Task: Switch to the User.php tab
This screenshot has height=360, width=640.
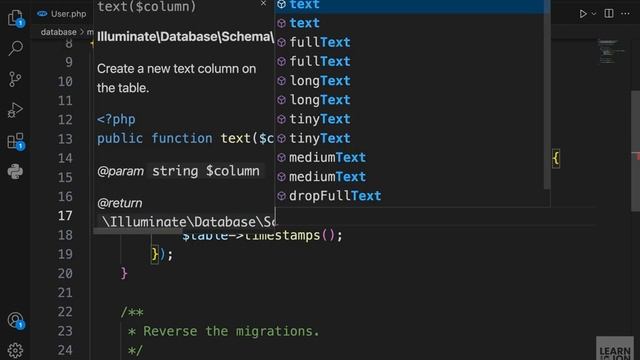Action: (62, 13)
